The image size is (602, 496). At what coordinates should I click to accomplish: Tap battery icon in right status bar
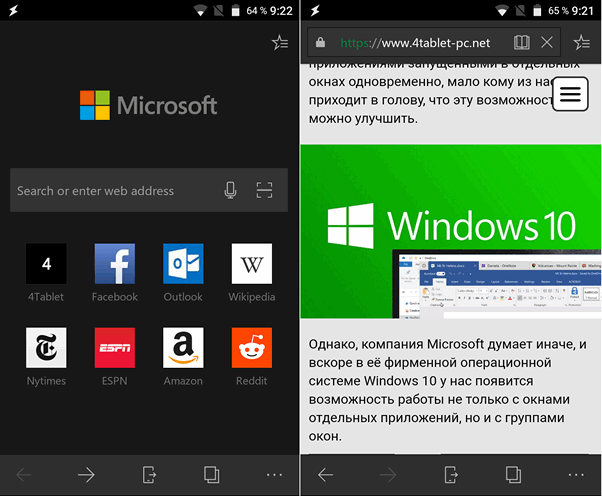[x=538, y=10]
